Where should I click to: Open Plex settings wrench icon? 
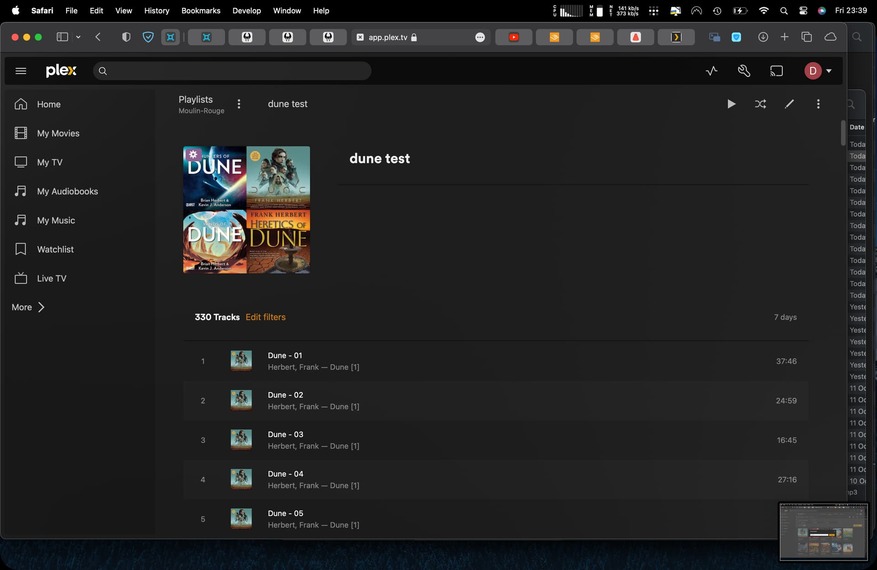click(744, 71)
